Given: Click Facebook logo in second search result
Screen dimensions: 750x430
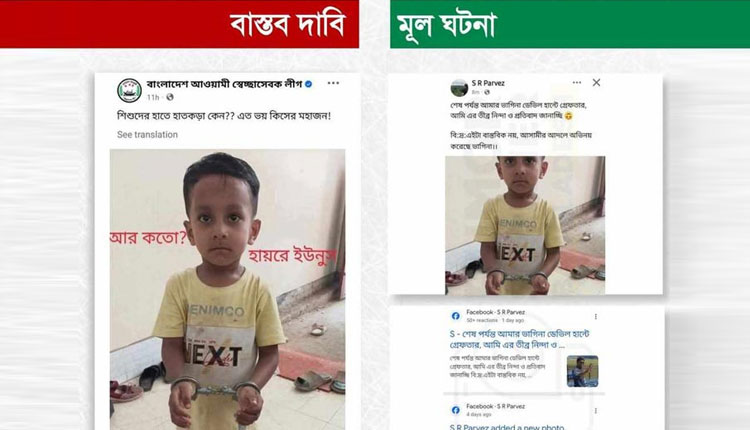Looking at the screenshot, I should pos(455,410).
